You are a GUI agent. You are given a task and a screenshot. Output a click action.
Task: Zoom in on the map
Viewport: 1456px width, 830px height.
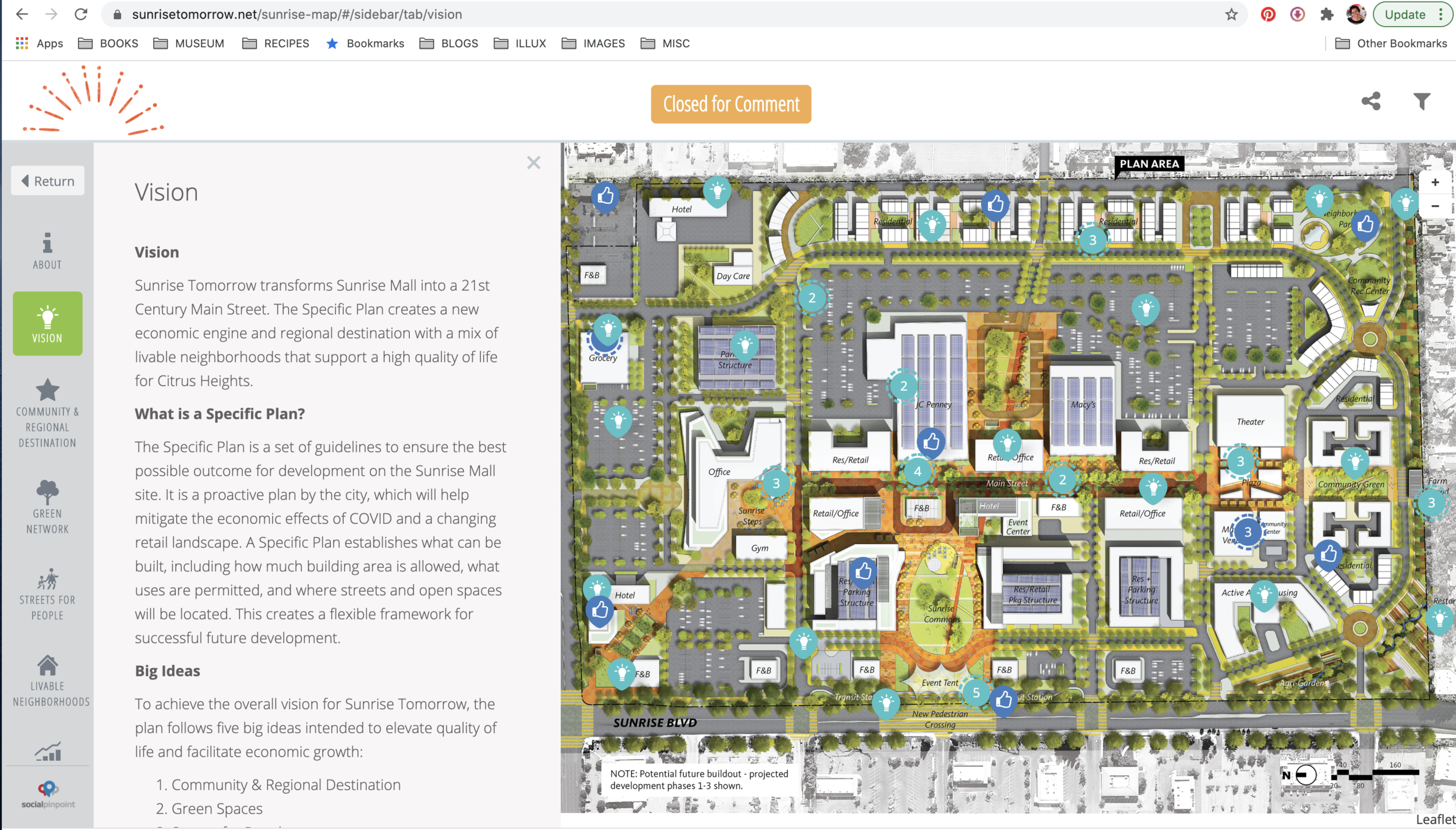1435,183
